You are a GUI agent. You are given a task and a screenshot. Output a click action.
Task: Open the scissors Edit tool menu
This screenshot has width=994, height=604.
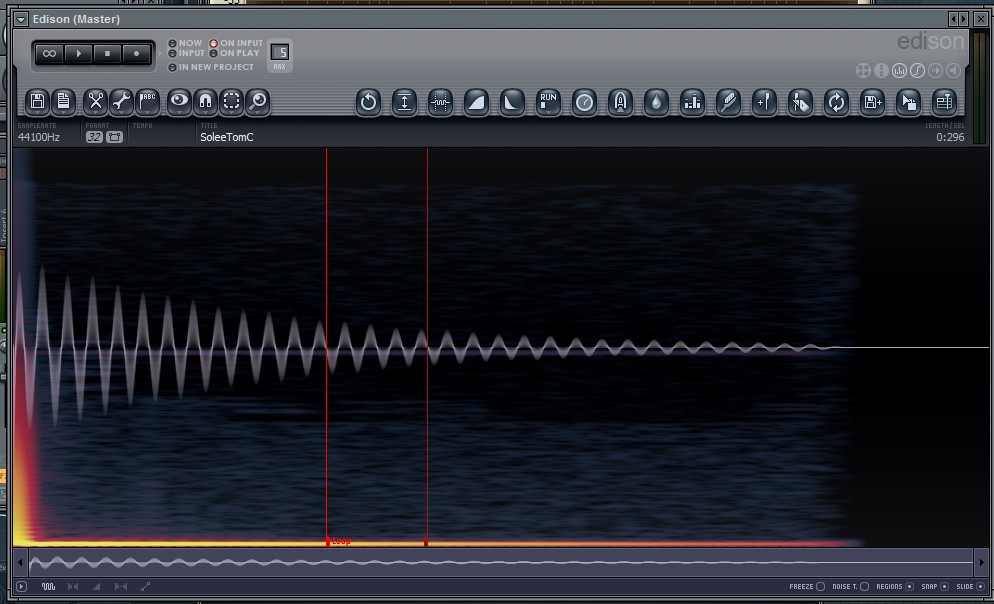95,101
